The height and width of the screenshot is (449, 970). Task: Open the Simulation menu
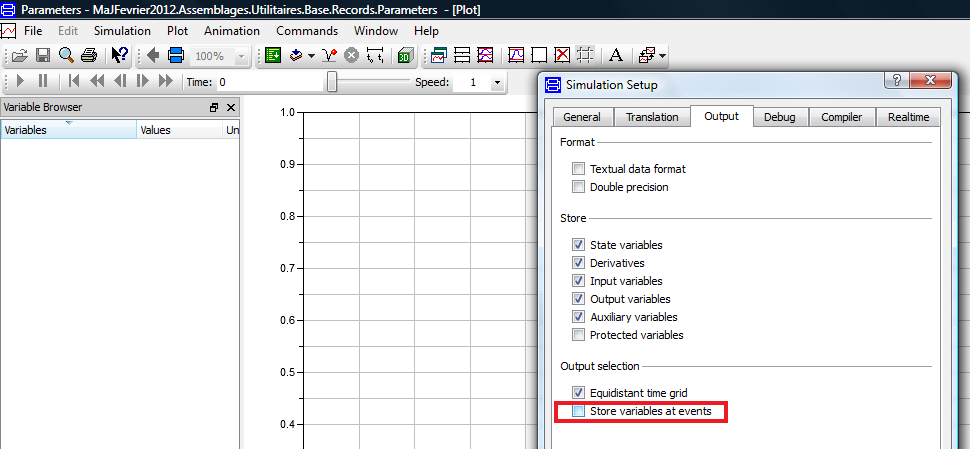(122, 31)
